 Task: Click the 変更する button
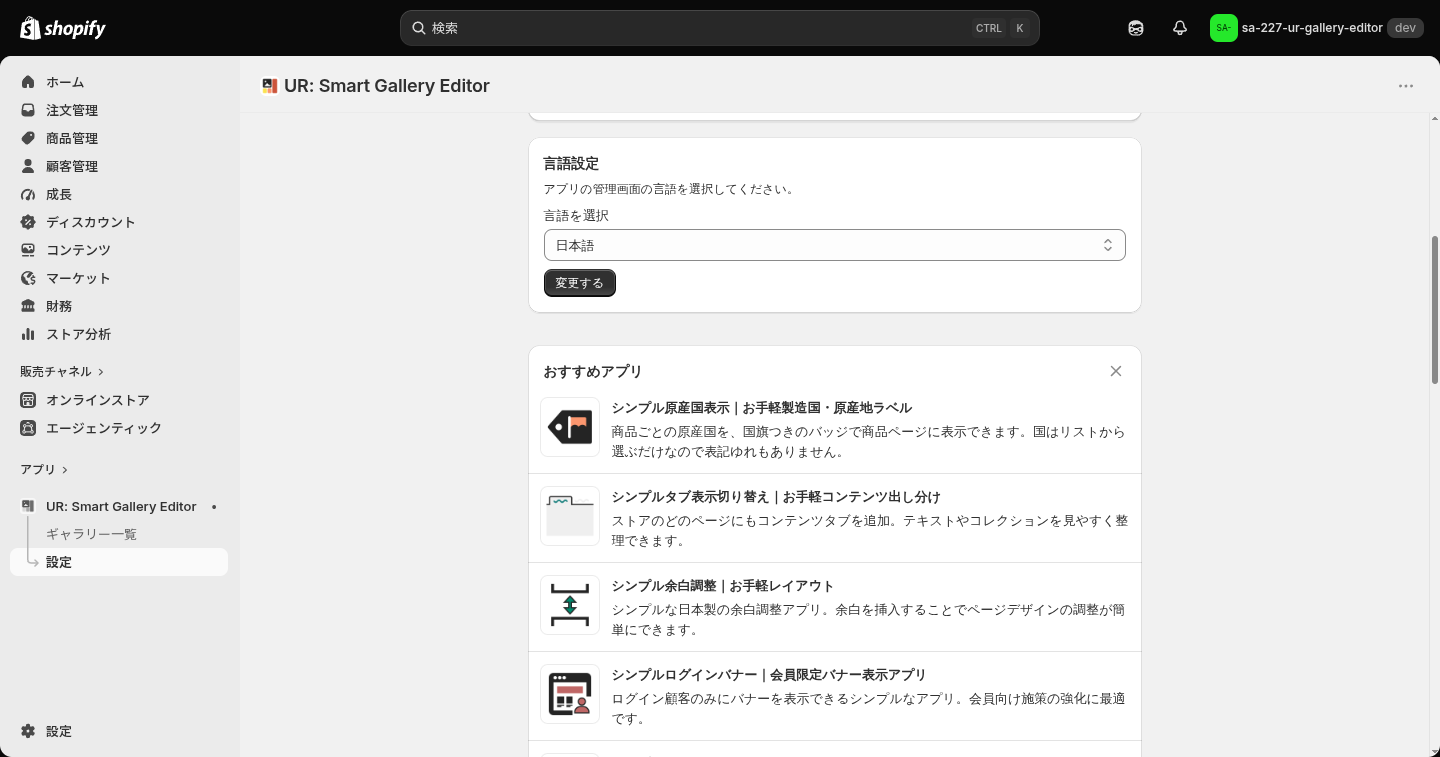580,283
